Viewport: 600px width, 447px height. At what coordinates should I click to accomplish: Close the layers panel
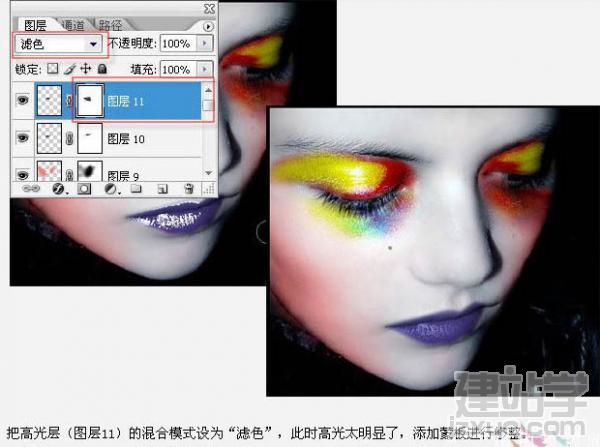tap(209, 9)
